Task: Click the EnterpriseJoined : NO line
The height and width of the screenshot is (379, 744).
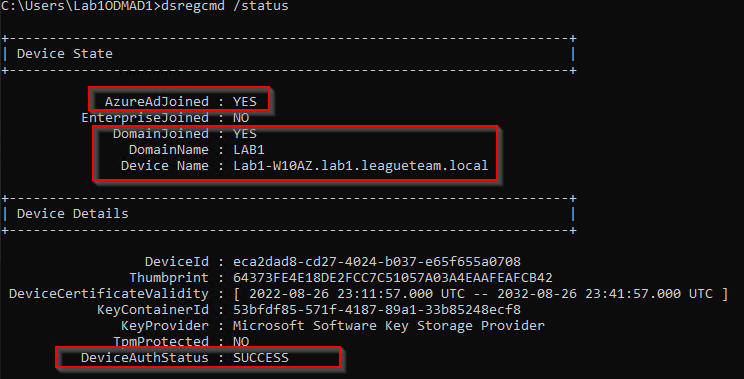Action: click(x=165, y=118)
